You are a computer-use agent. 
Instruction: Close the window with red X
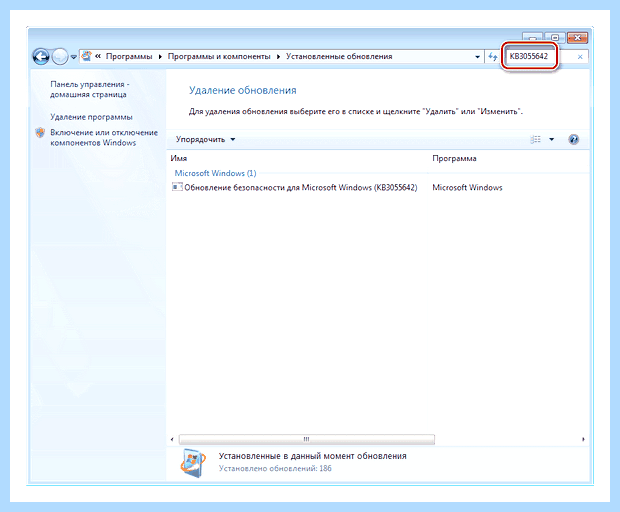tap(578, 38)
